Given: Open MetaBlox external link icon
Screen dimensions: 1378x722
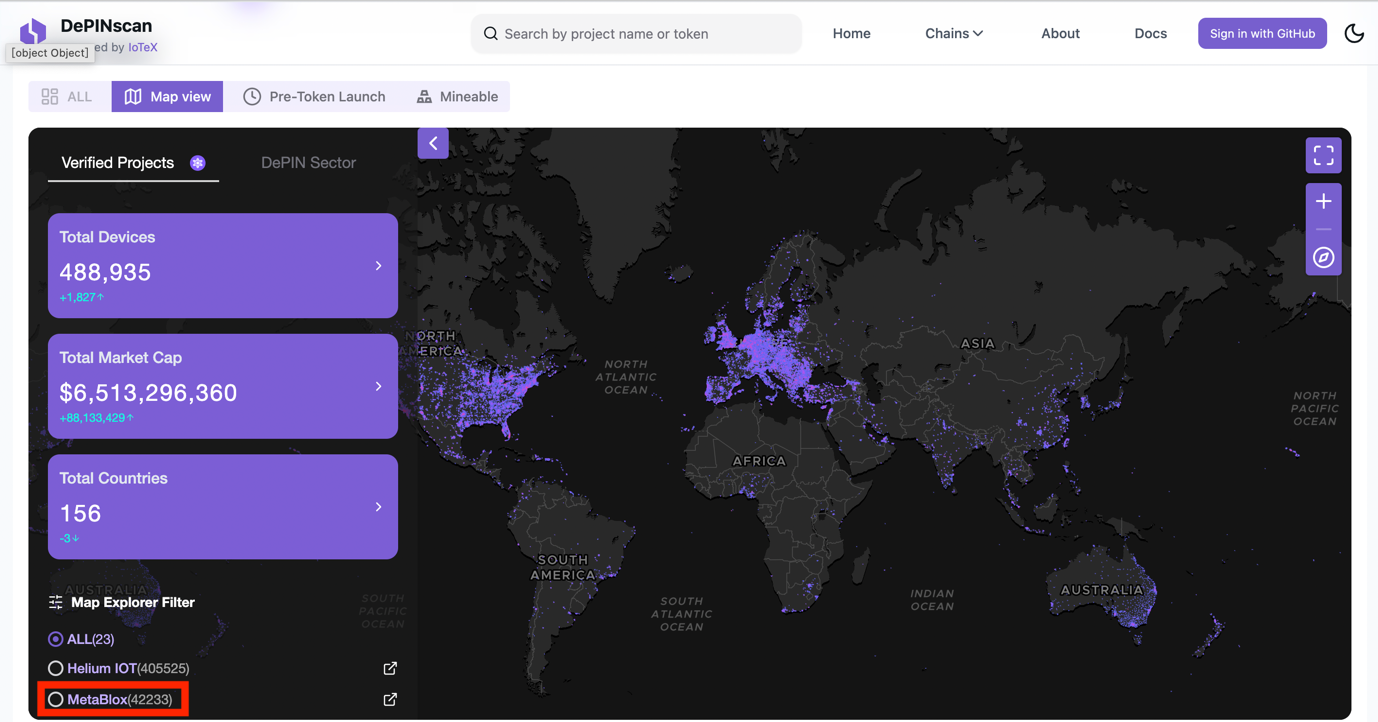Looking at the screenshot, I should coord(390,699).
